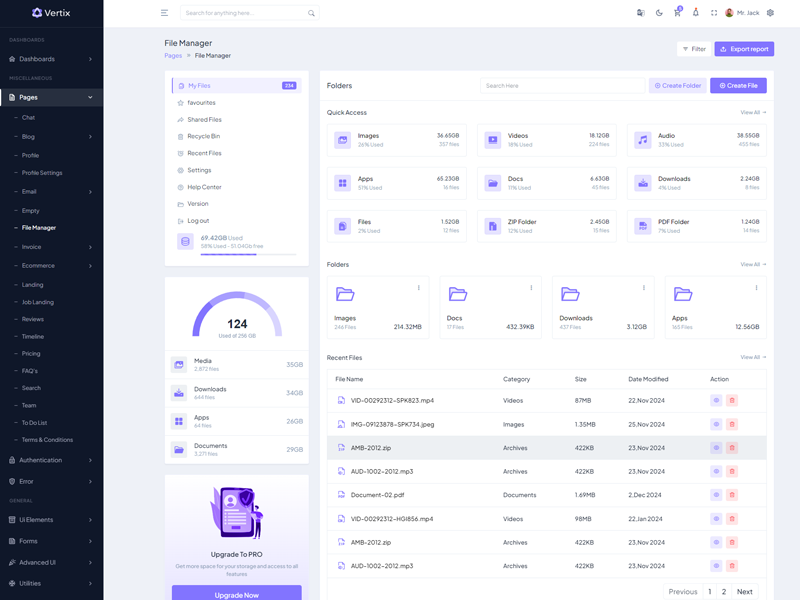
Task: Open notifications bell icon
Action: point(695,13)
